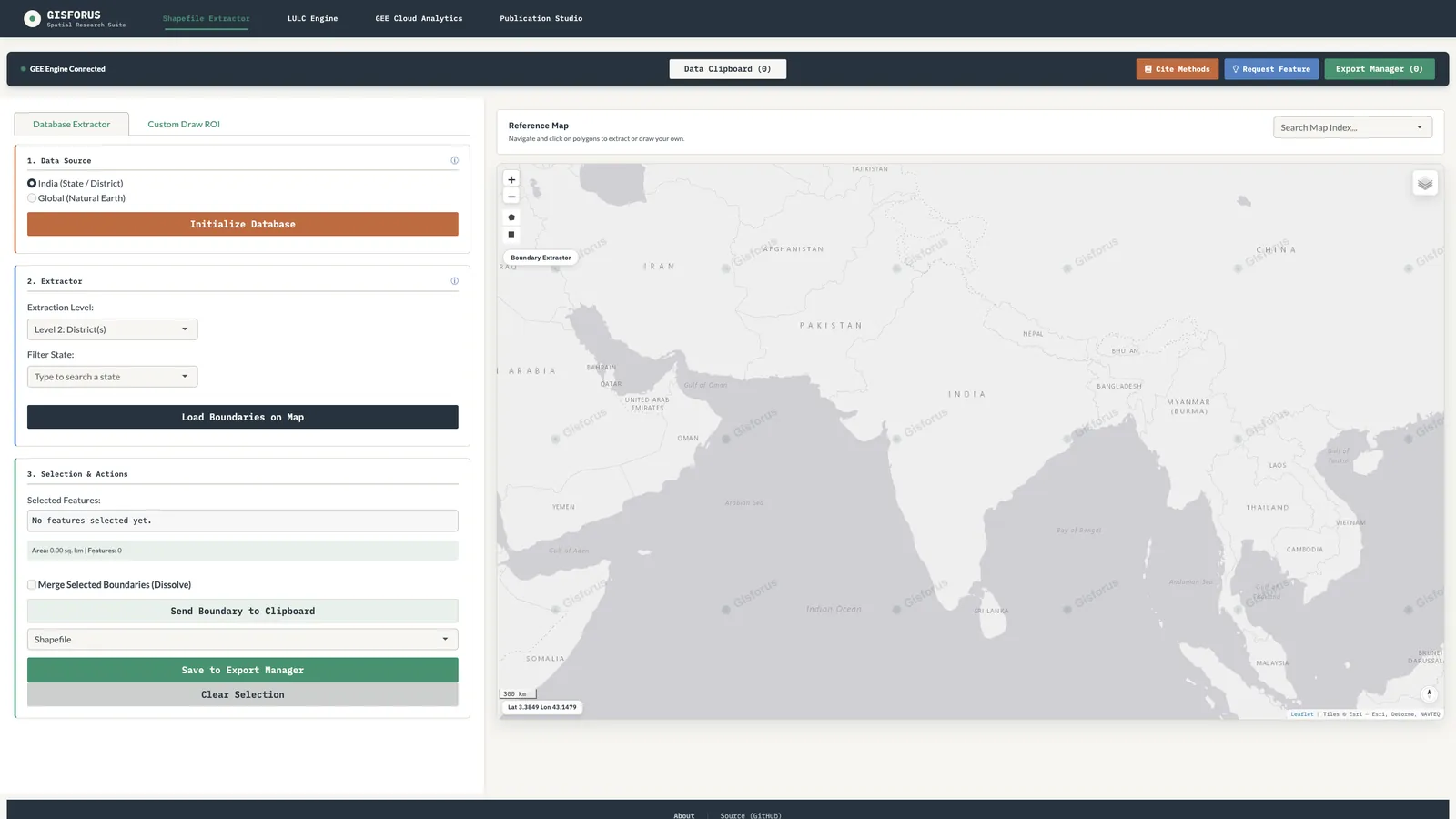The width and height of the screenshot is (1456, 819).
Task: Go to LULC Engine
Action: [x=312, y=18]
